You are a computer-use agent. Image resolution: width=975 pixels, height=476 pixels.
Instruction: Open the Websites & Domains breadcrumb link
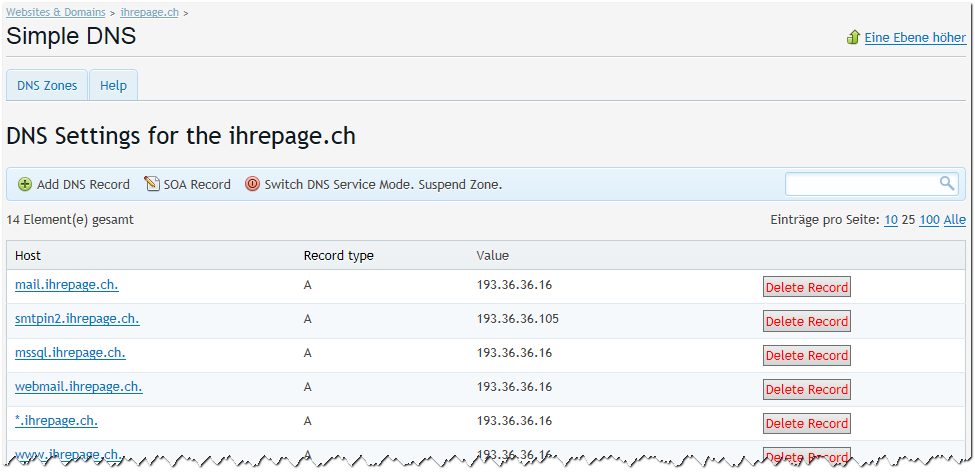point(56,12)
